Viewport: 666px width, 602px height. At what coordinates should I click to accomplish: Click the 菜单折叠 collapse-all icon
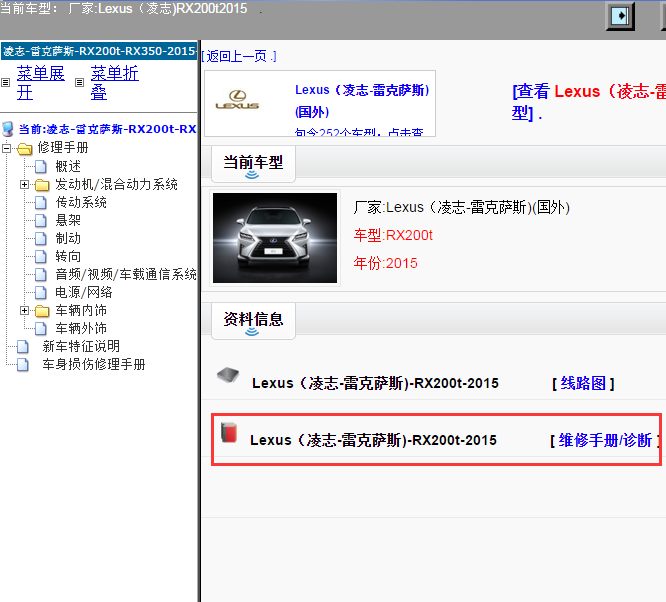(x=79, y=82)
